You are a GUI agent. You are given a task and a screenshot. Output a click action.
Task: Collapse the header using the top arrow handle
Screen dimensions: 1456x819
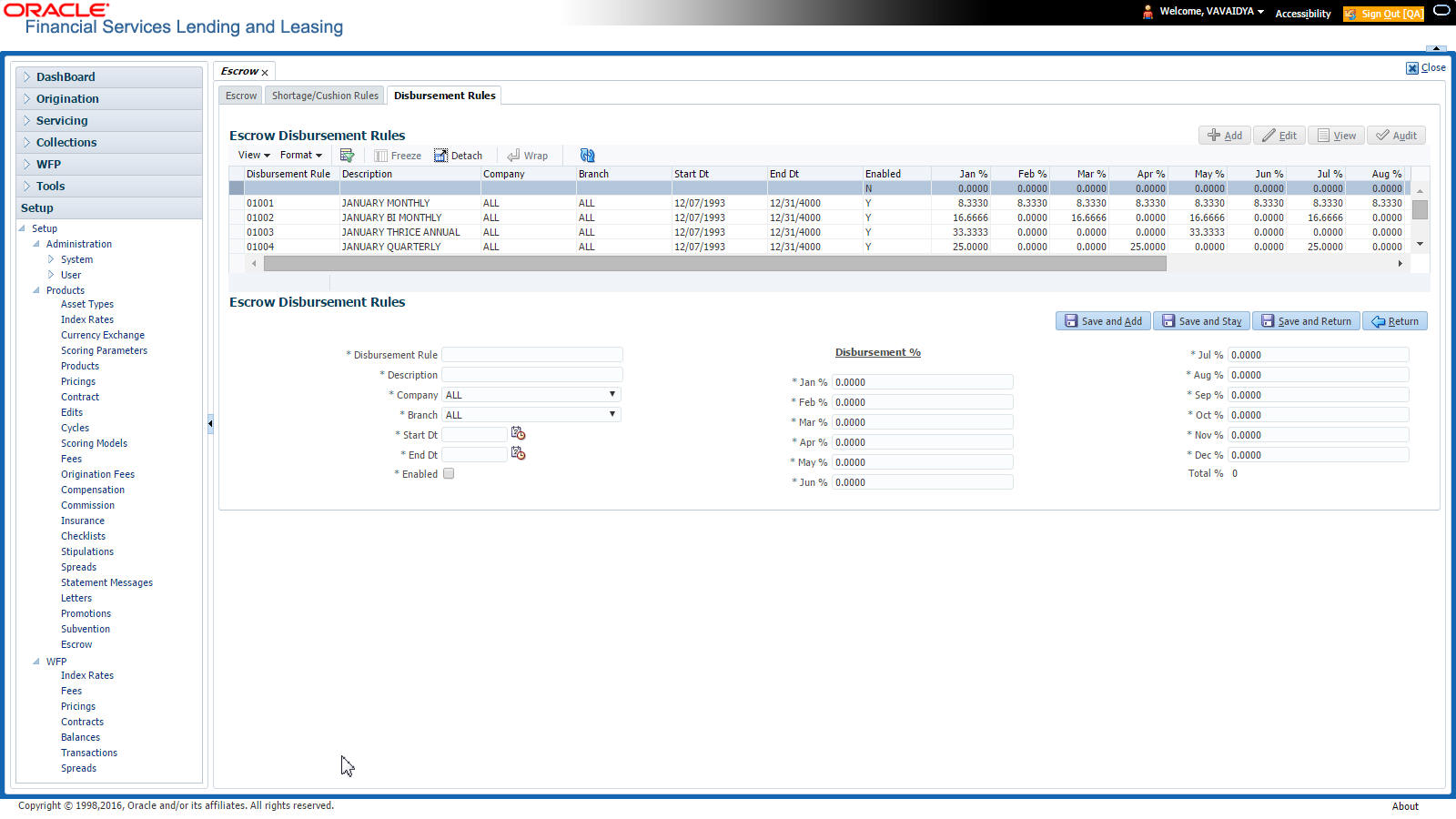pos(1436,47)
